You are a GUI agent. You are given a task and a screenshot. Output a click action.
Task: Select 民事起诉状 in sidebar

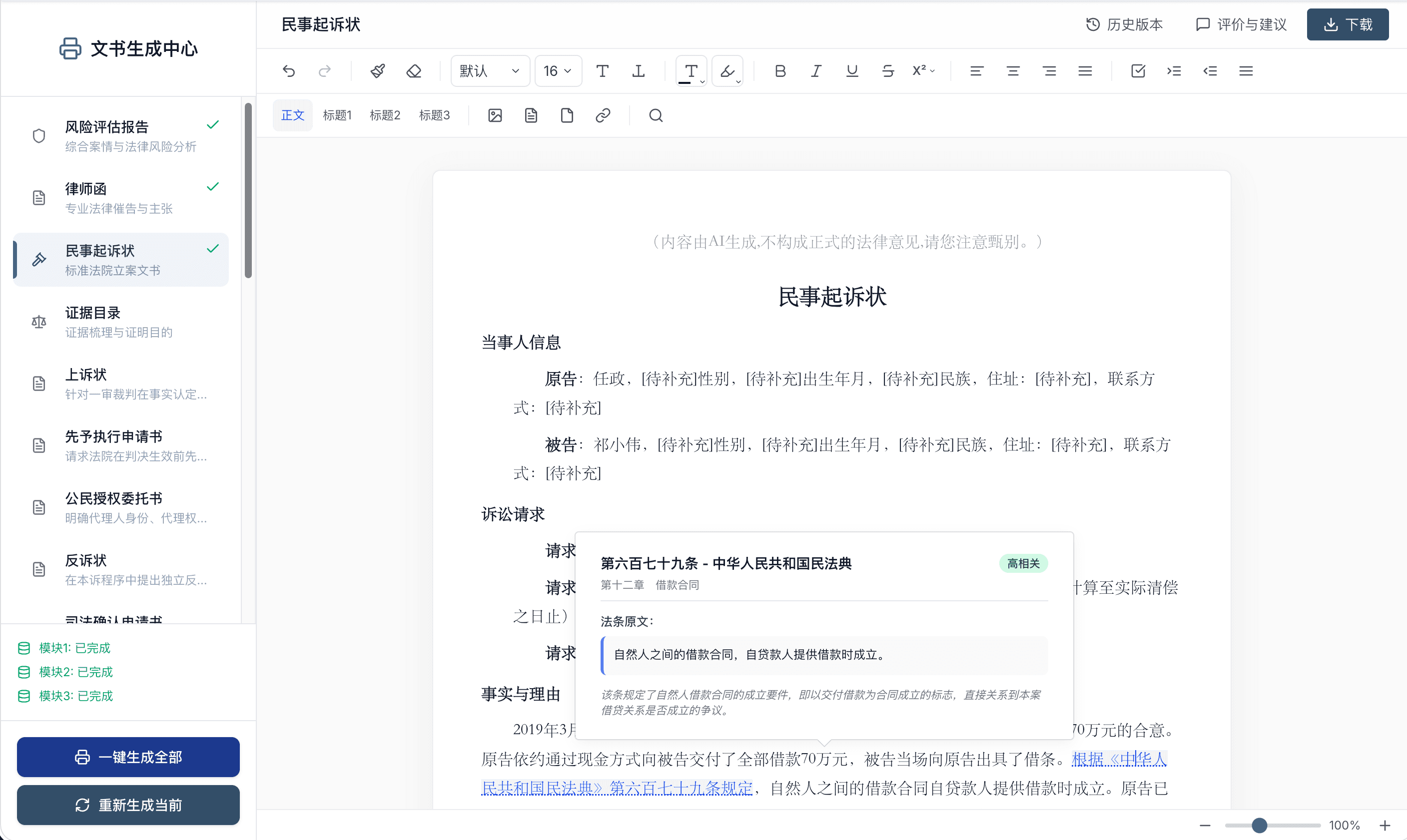120,260
